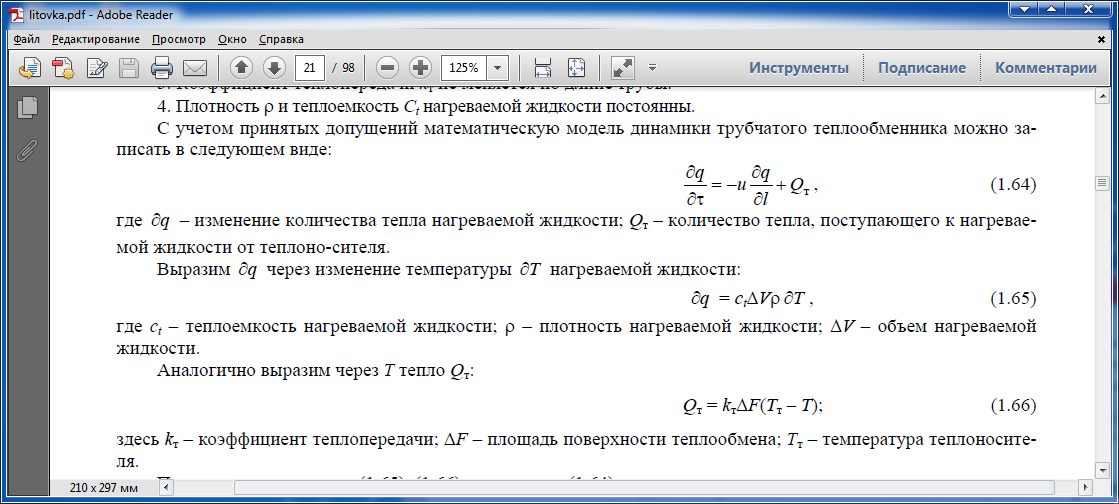Open the Редактирование menu
The height and width of the screenshot is (504, 1119).
tap(96, 39)
